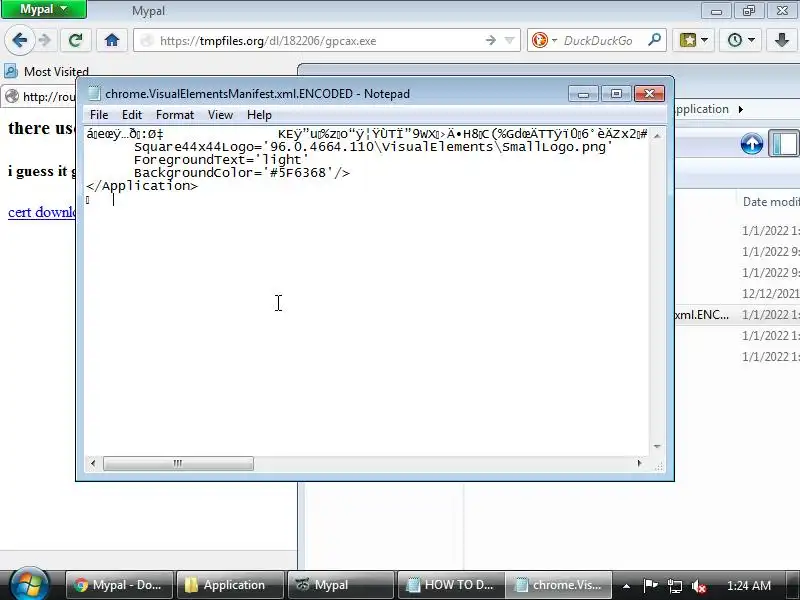Click the Notepad scroll left arrow
800x600 pixels.
coord(93,463)
